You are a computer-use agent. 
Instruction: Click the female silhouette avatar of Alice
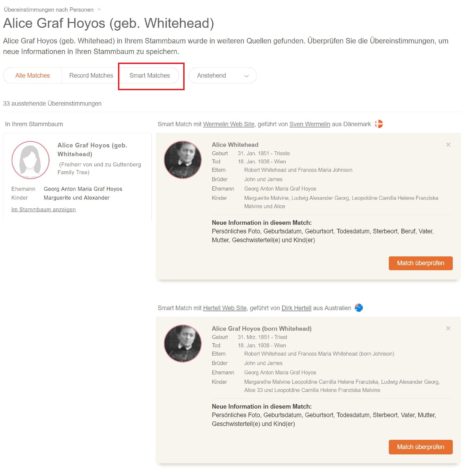click(30, 160)
